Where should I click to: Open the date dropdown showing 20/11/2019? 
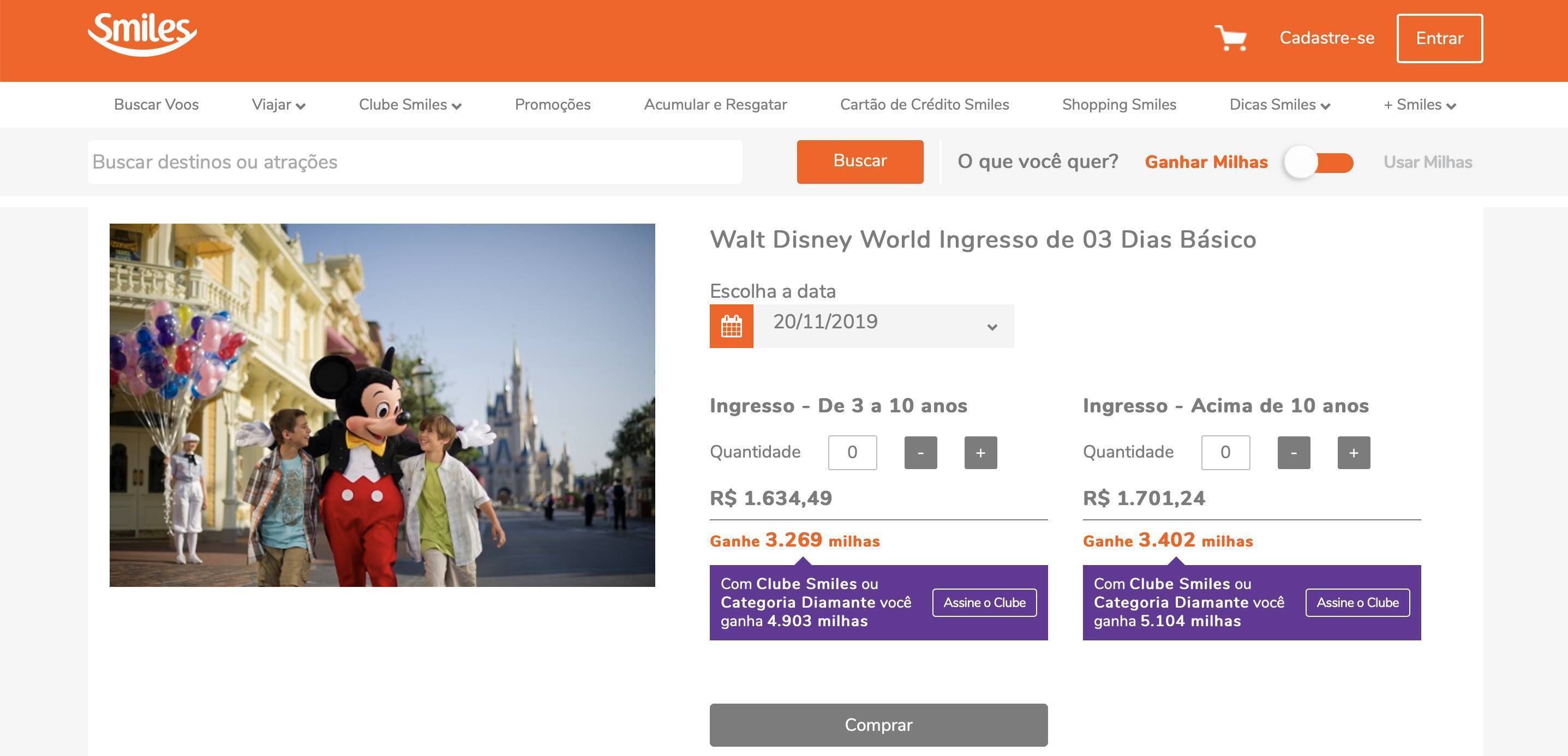pyautogui.click(x=884, y=326)
